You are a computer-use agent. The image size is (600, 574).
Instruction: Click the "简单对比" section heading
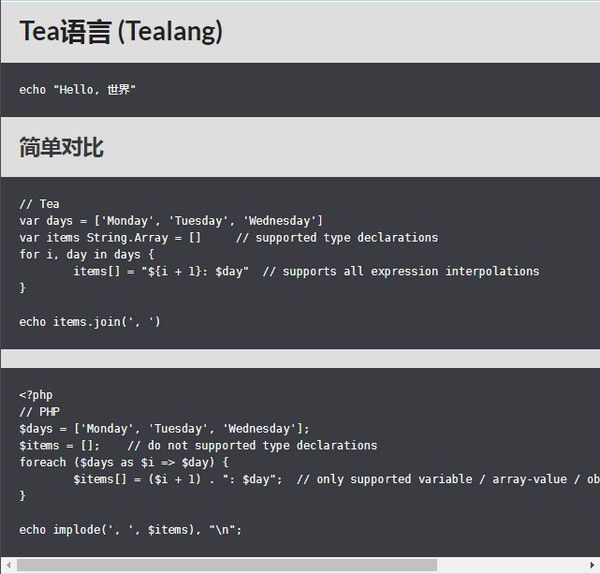[61, 148]
